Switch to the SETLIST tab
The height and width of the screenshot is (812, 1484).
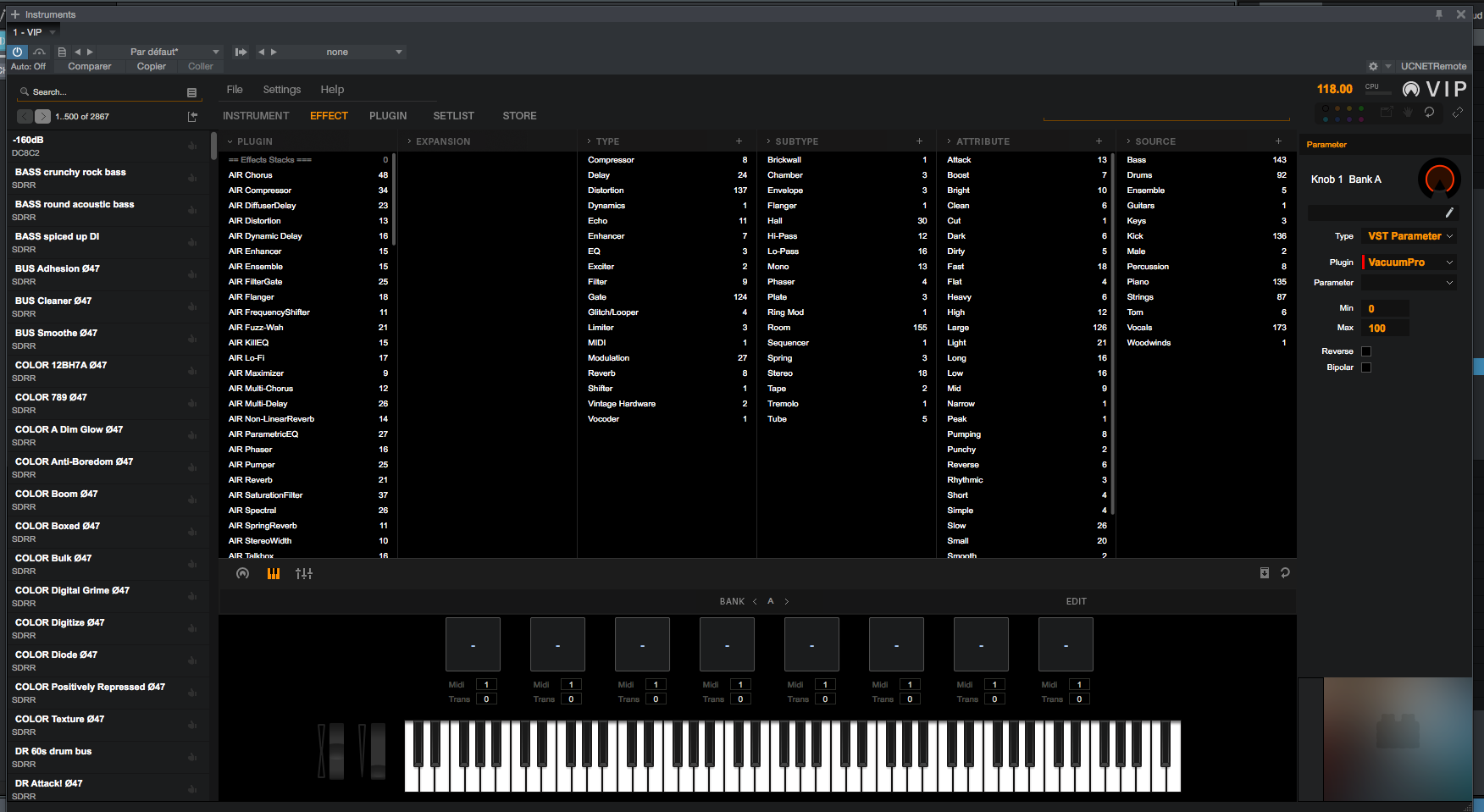[454, 116]
